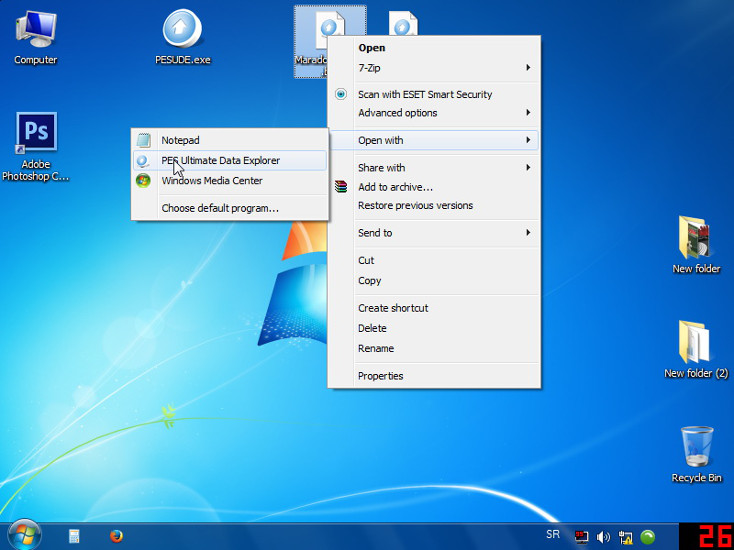Click the network tray icon with warning
This screenshot has width=734, height=550.
tap(625, 537)
